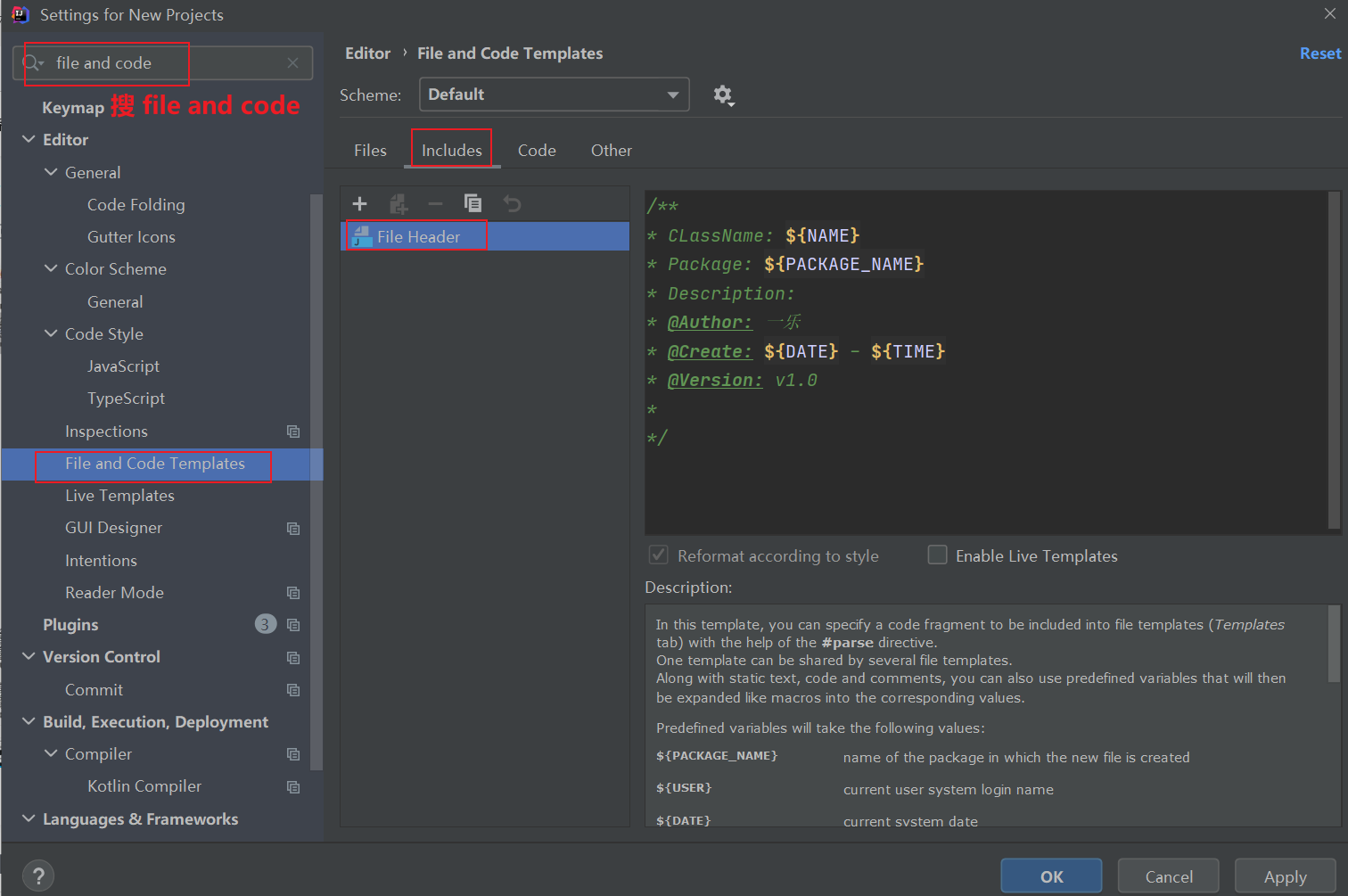
Task: Click project-level icon beside GUI Designer
Action: (293, 528)
